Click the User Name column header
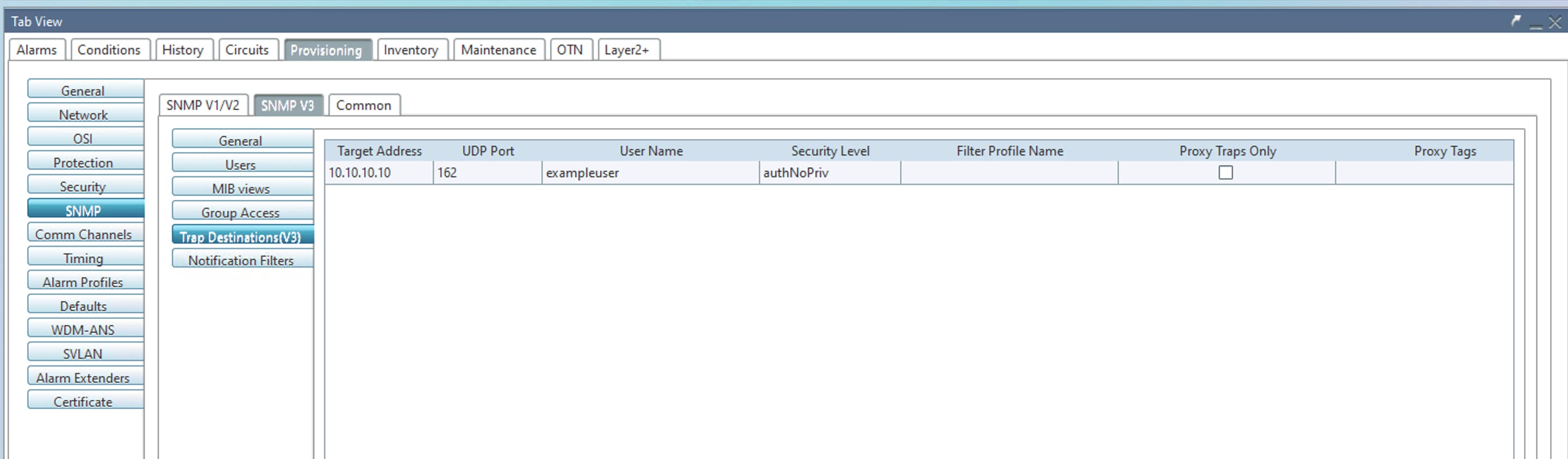Viewport: 1568px width, 459px height. point(651,151)
